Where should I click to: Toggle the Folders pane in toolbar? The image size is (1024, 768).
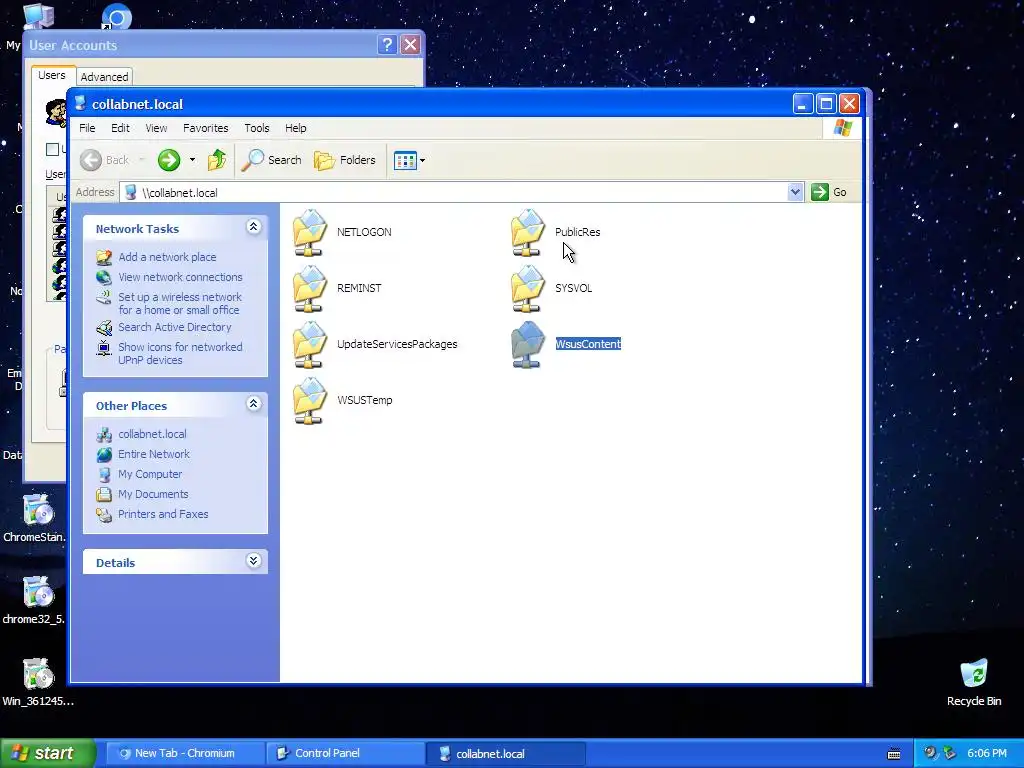coord(345,160)
